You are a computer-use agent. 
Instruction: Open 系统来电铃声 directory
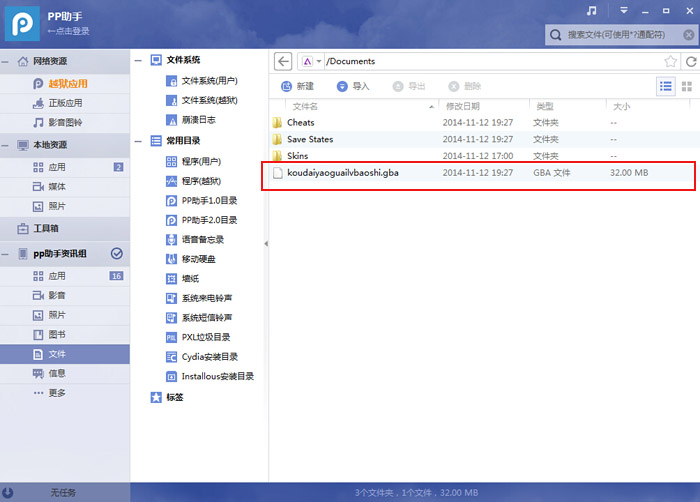coord(199,298)
